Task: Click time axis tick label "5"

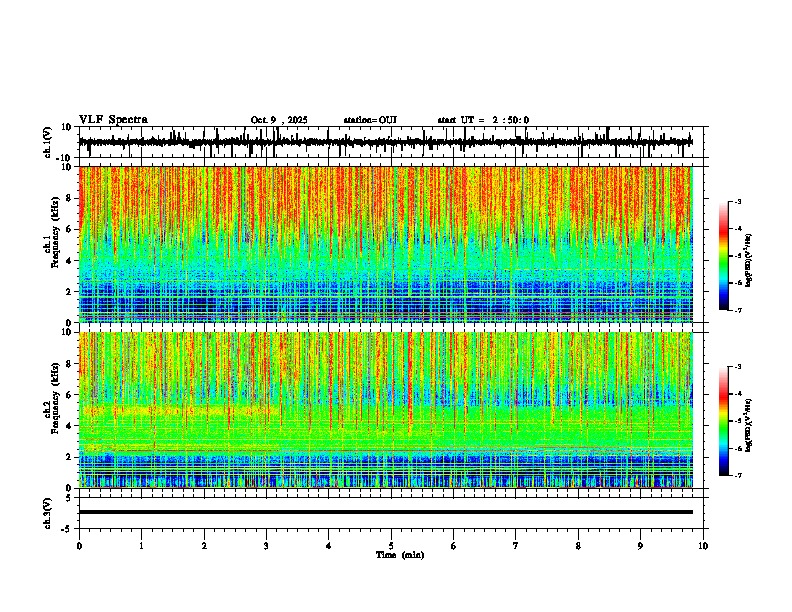Action: pos(391,546)
